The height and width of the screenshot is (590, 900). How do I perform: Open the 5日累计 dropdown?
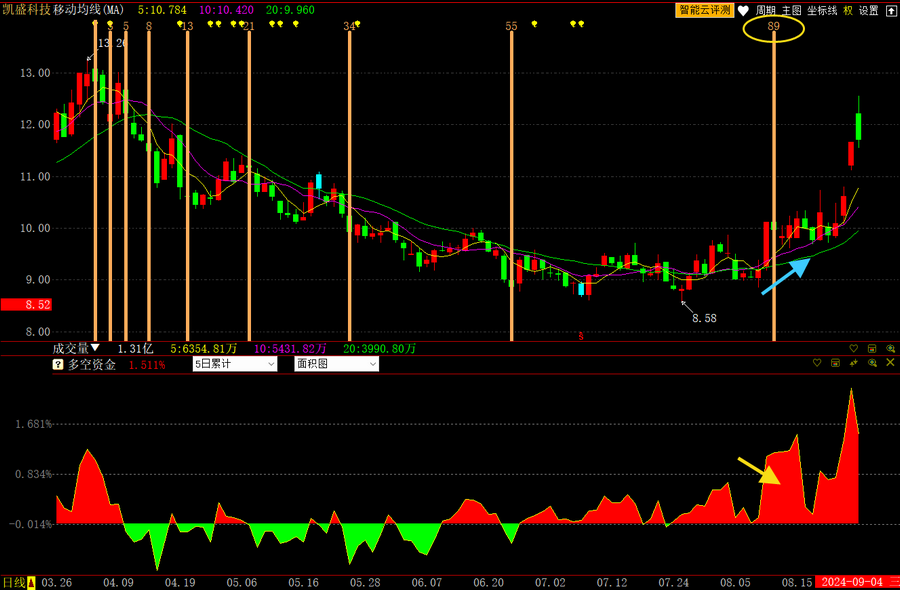tap(234, 365)
